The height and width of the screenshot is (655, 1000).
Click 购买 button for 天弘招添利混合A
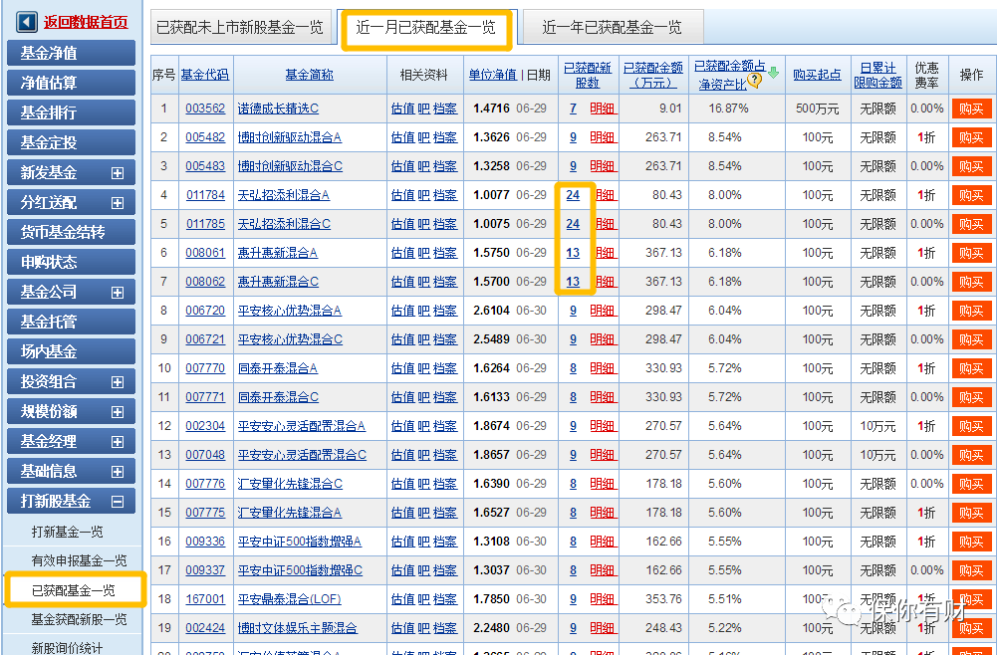click(971, 195)
